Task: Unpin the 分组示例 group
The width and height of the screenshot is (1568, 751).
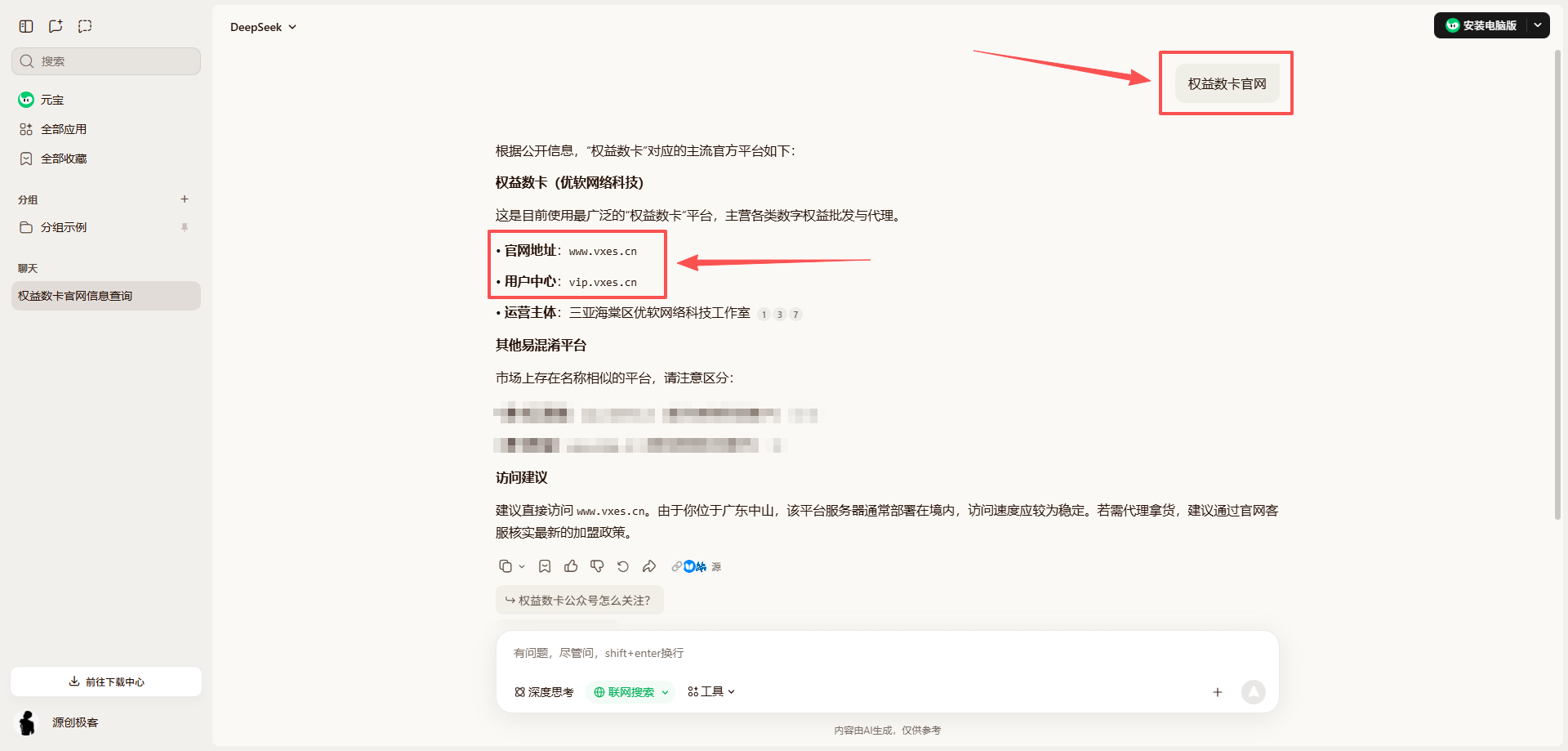Action: point(185,227)
